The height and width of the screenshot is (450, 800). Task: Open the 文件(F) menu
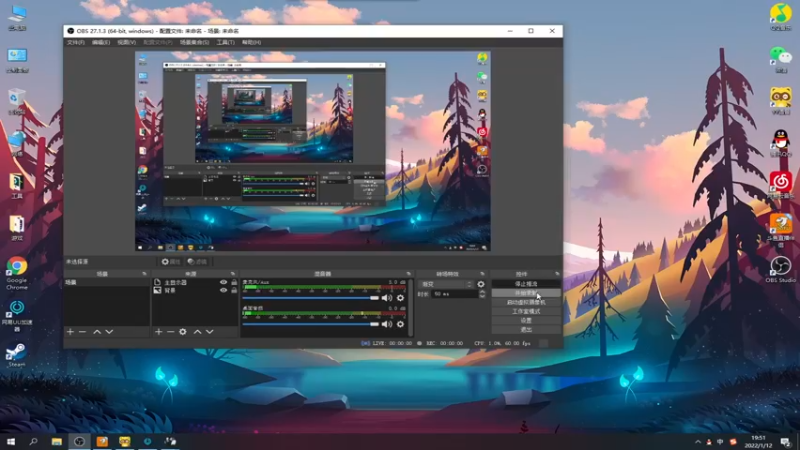(76, 42)
